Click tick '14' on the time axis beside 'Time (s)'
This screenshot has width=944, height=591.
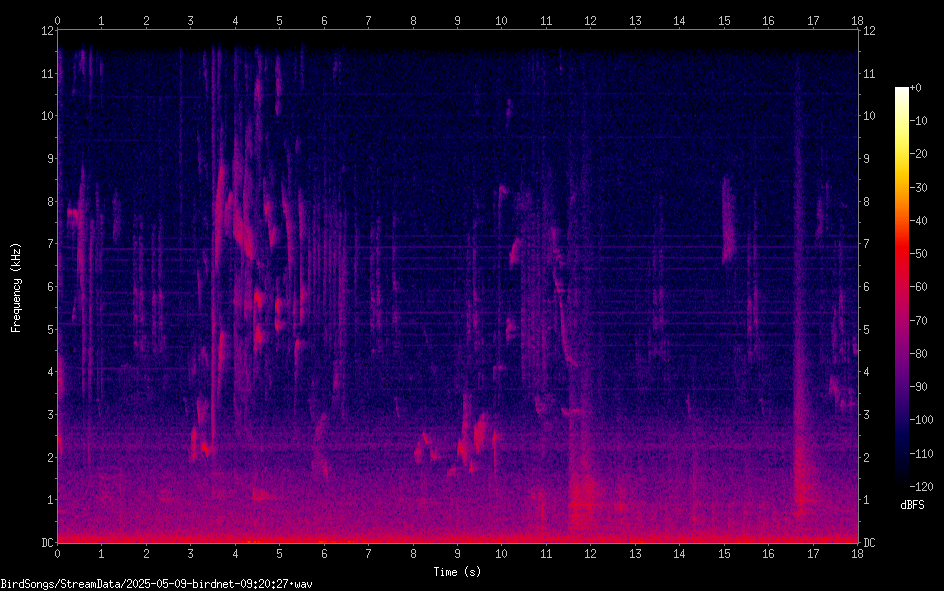click(x=679, y=554)
